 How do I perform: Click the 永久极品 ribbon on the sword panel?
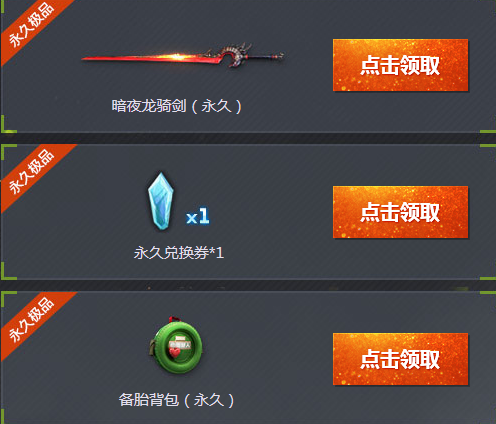click(x=32, y=25)
